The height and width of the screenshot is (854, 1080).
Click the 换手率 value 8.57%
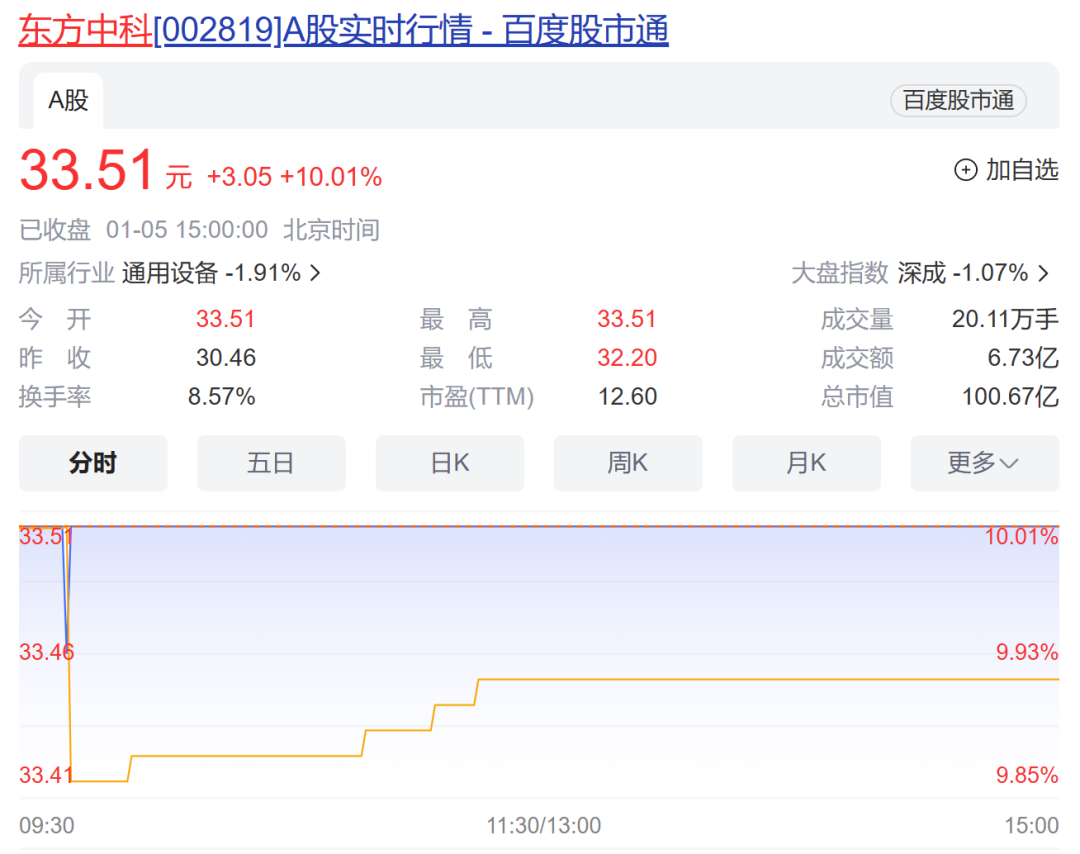click(x=222, y=397)
